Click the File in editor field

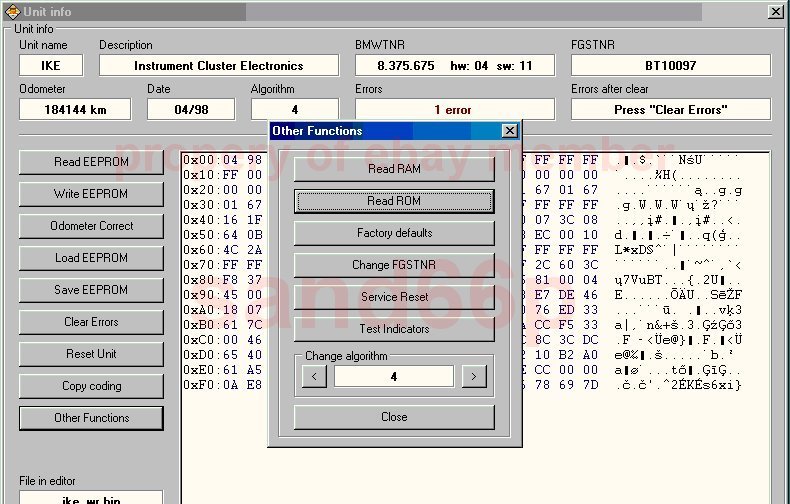91,498
